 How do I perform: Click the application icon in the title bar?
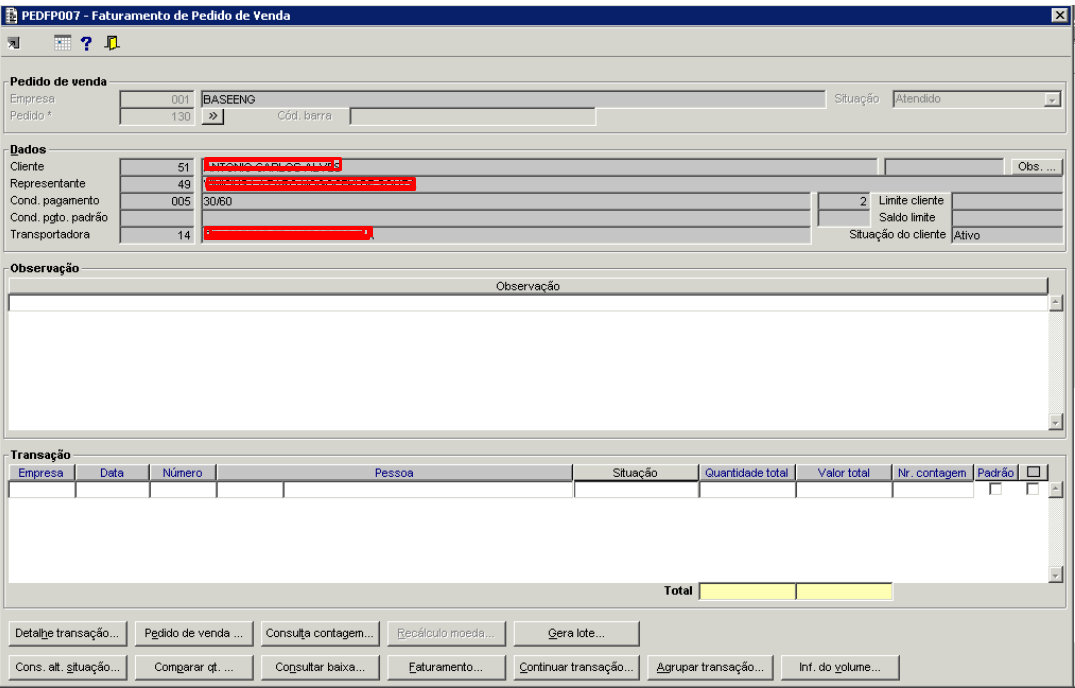[x=11, y=15]
